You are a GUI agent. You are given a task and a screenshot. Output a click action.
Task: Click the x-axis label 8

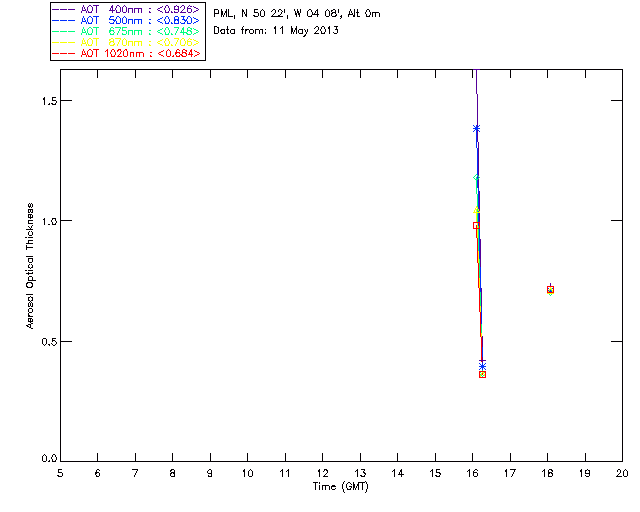click(x=173, y=473)
